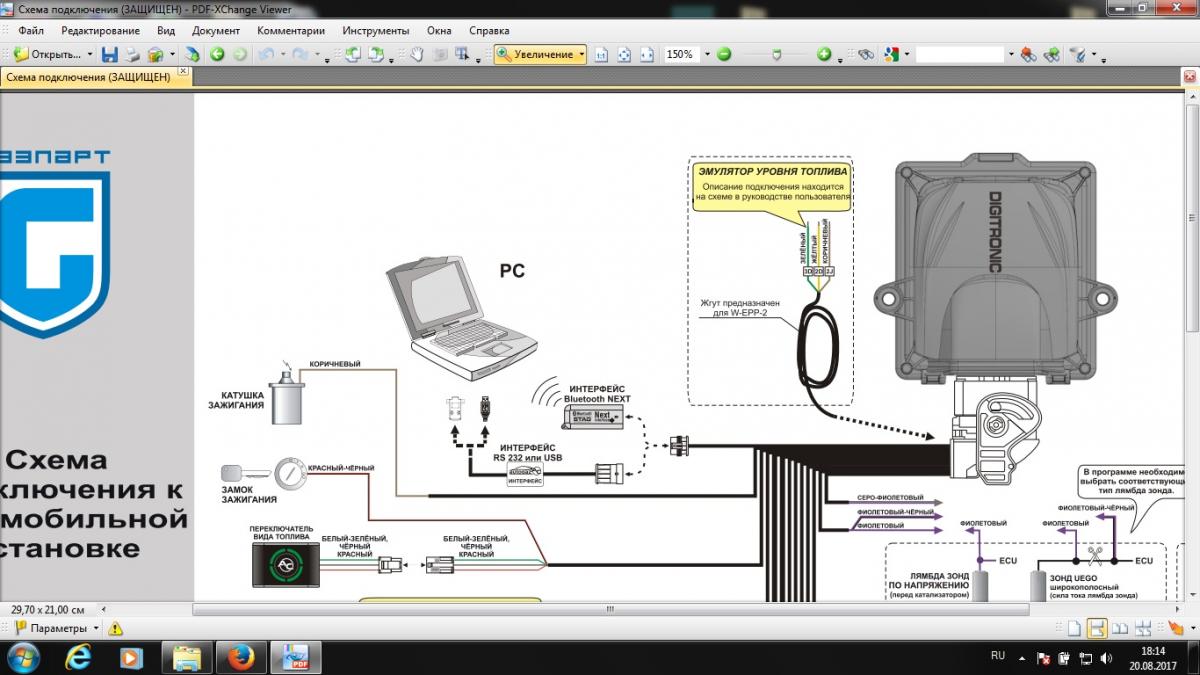Screen dimensions: 1200x675
Task: Open Firefox from the taskbar
Action: pos(239,656)
